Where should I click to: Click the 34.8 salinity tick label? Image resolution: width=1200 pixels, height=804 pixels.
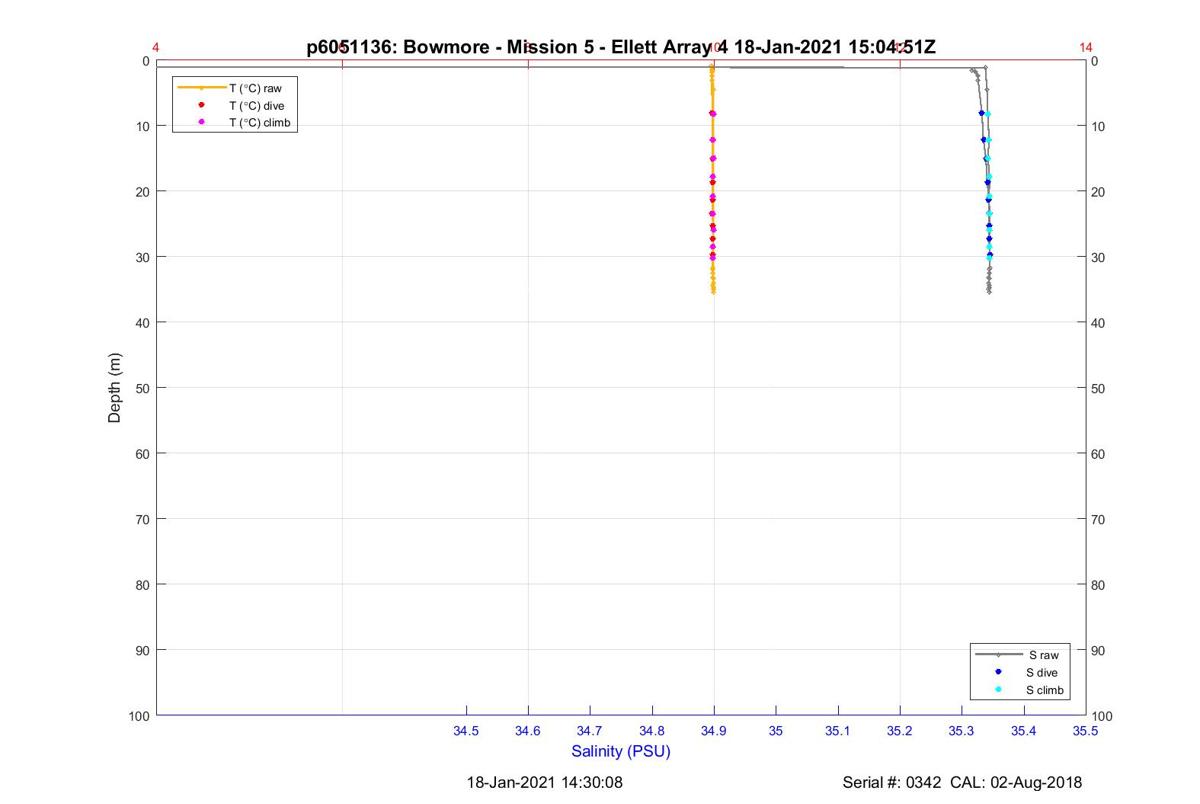coord(652,732)
